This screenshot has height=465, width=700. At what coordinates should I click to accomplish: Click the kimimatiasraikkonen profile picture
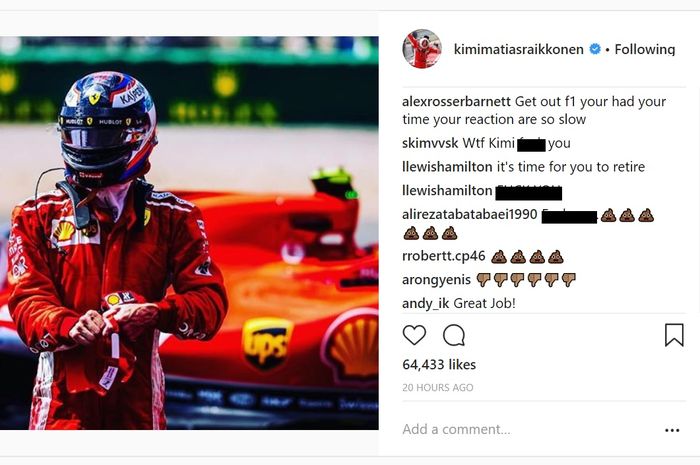[422, 49]
